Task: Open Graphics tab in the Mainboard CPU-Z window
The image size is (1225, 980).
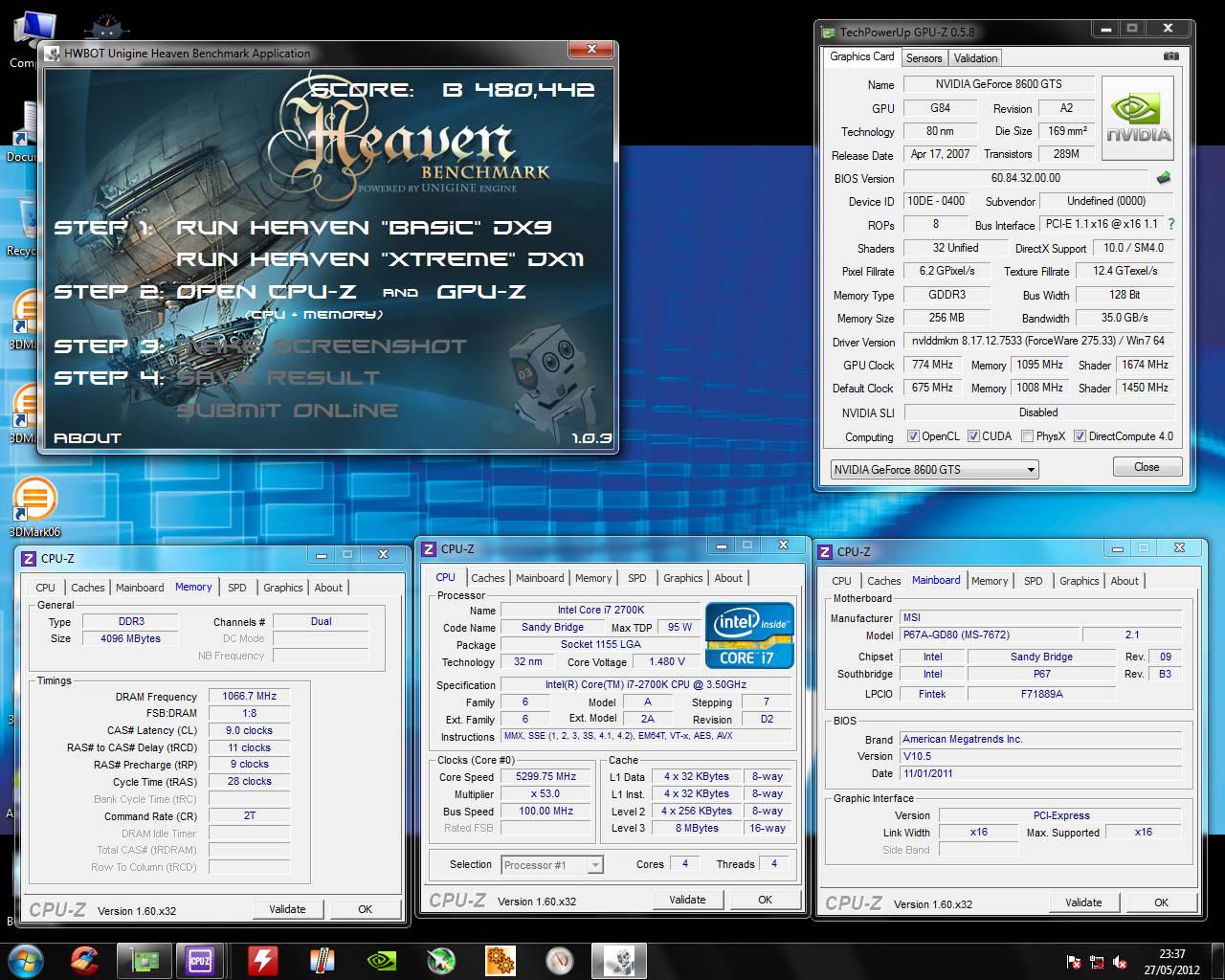Action: (x=1079, y=581)
